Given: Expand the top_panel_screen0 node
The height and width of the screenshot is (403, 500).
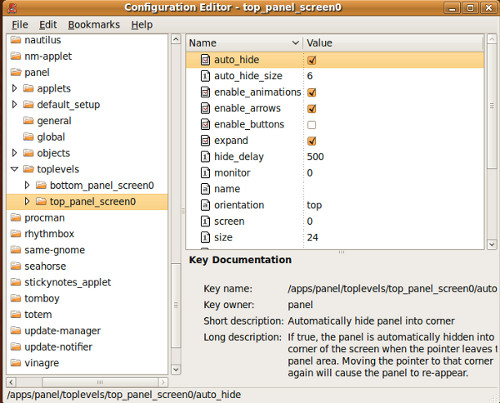Looking at the screenshot, I should tap(27, 201).
